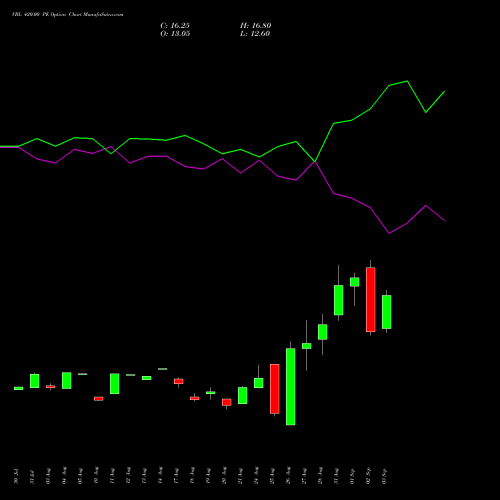500x500 pixels.
Task: Select the low value L: 12.60
Action: point(255,34)
